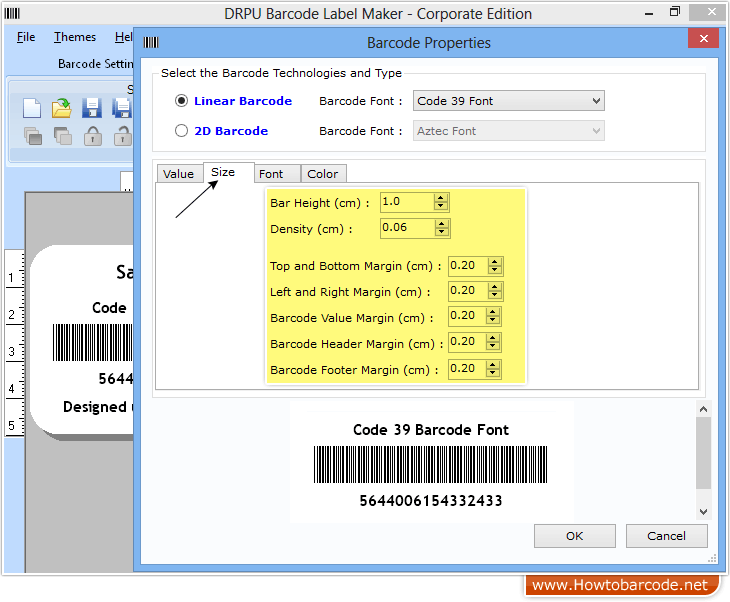Click the barcode preview vertical scrollbar
The width and height of the screenshot is (730, 602).
pos(702,460)
